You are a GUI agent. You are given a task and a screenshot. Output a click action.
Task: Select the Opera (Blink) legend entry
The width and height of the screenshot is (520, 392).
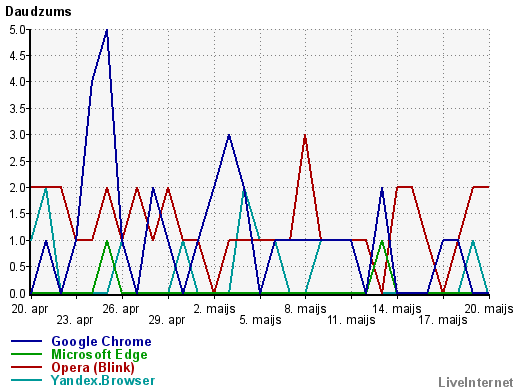point(93,368)
